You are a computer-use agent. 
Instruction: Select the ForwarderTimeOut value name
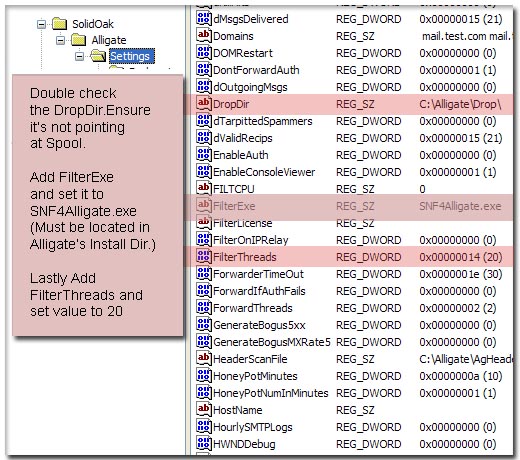click(258, 274)
